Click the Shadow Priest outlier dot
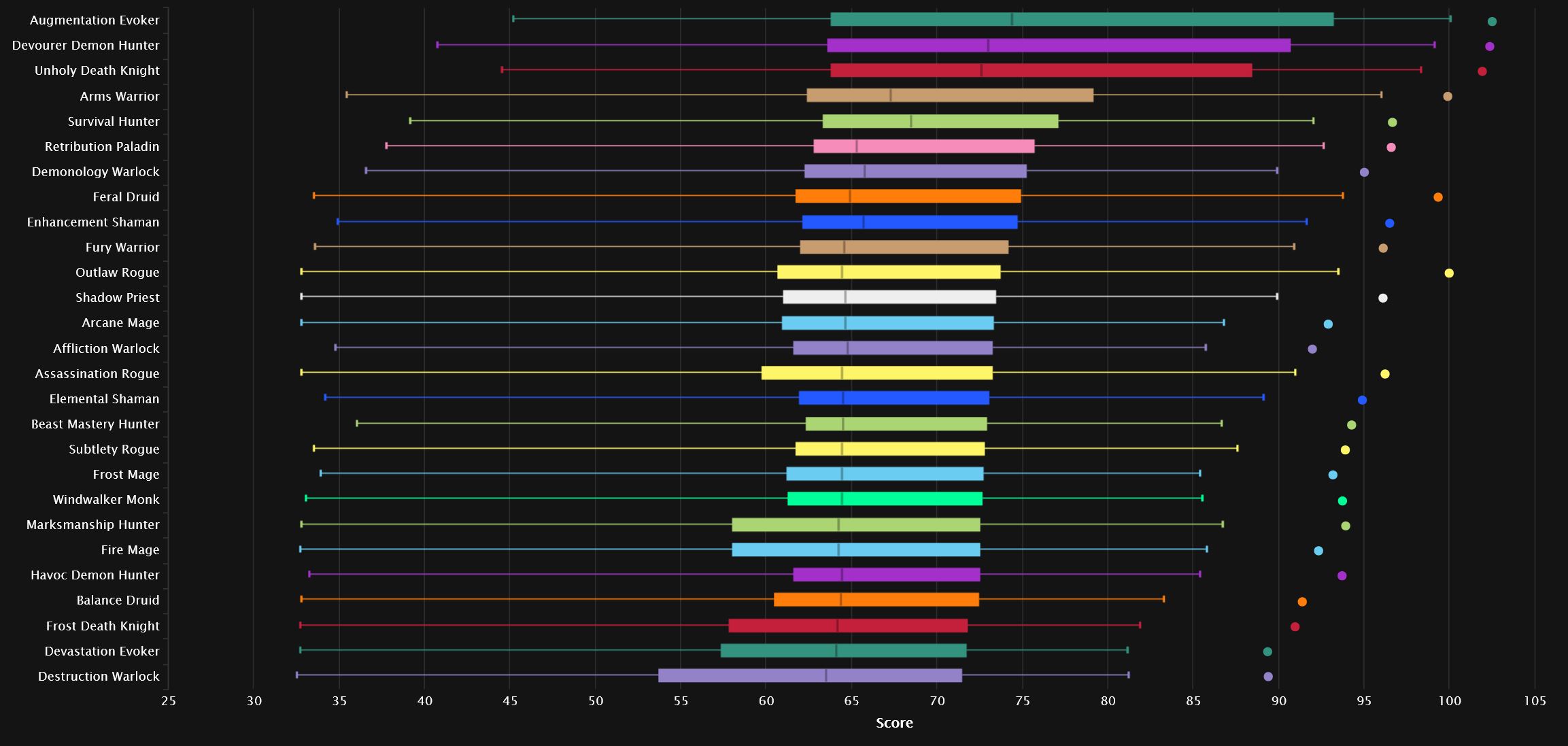1568x746 pixels. [1382, 299]
